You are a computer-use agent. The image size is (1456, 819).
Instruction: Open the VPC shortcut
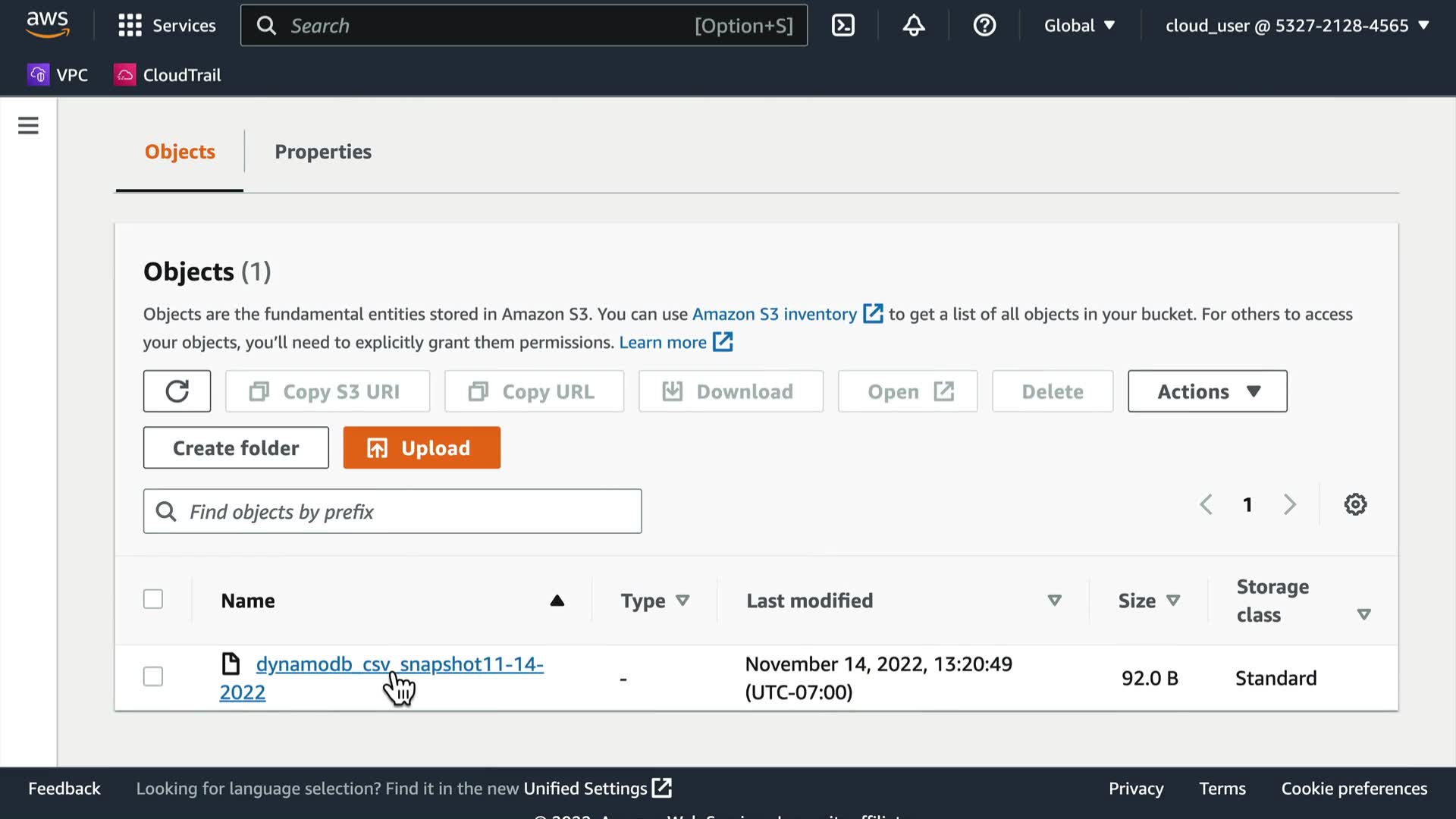[58, 75]
